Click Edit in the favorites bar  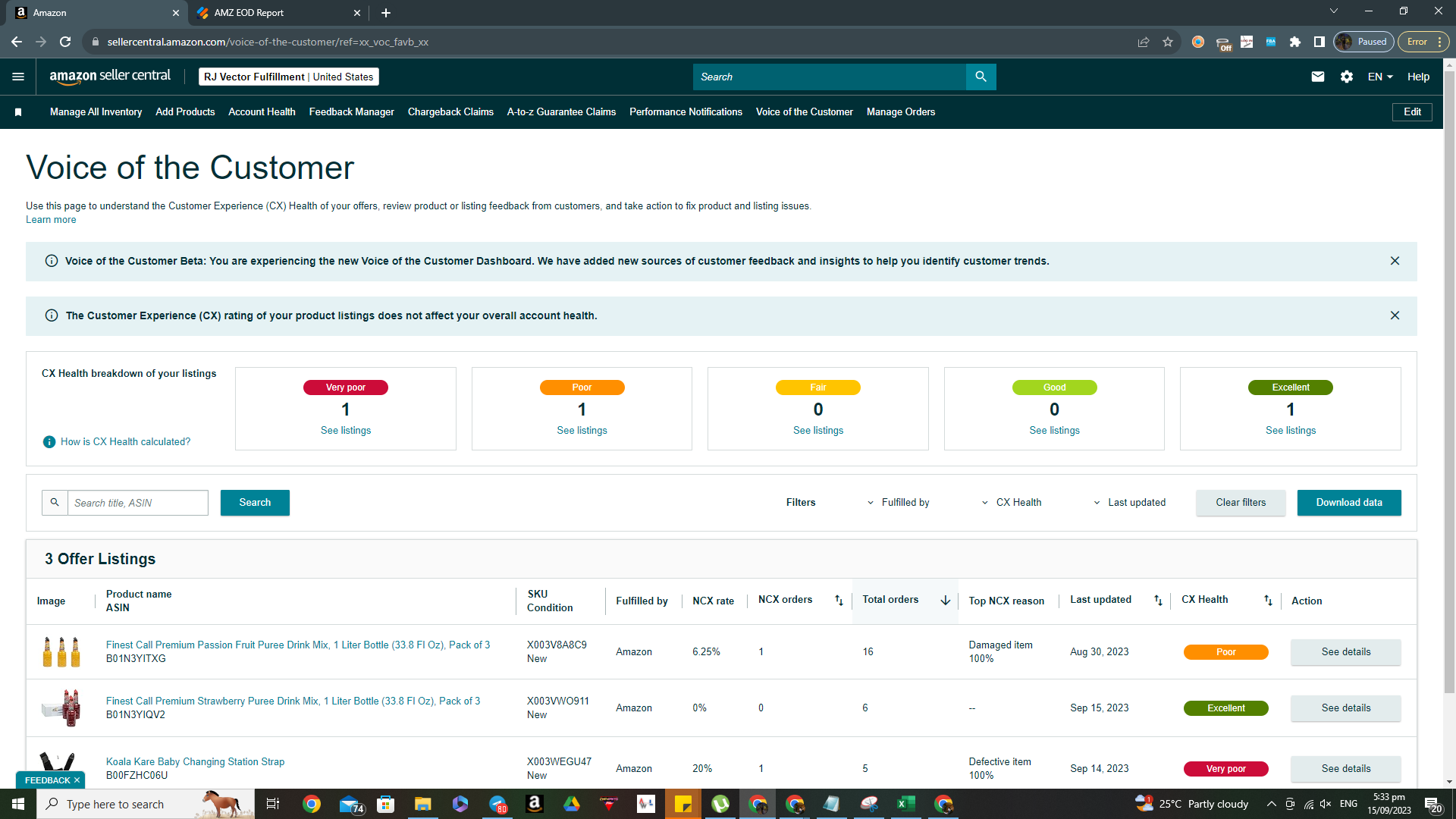1412,112
